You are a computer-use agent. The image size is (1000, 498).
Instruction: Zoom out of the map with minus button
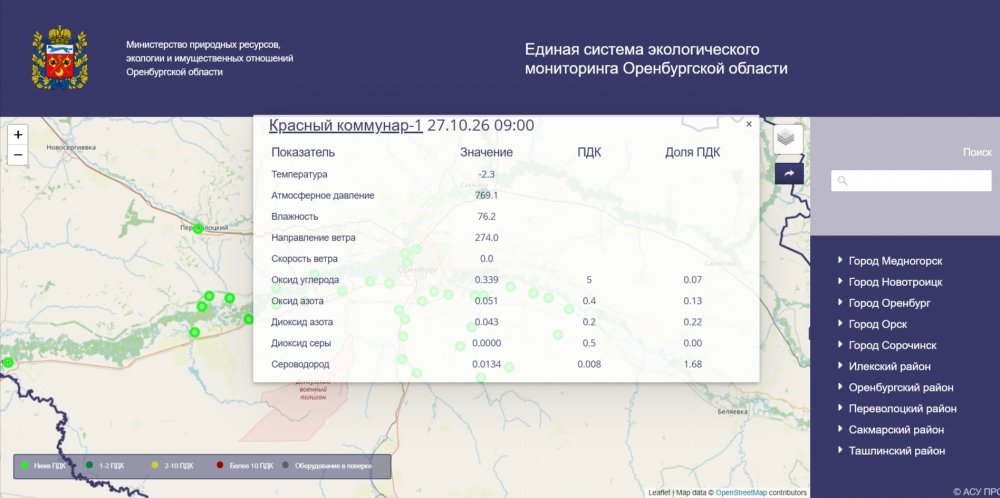18,155
